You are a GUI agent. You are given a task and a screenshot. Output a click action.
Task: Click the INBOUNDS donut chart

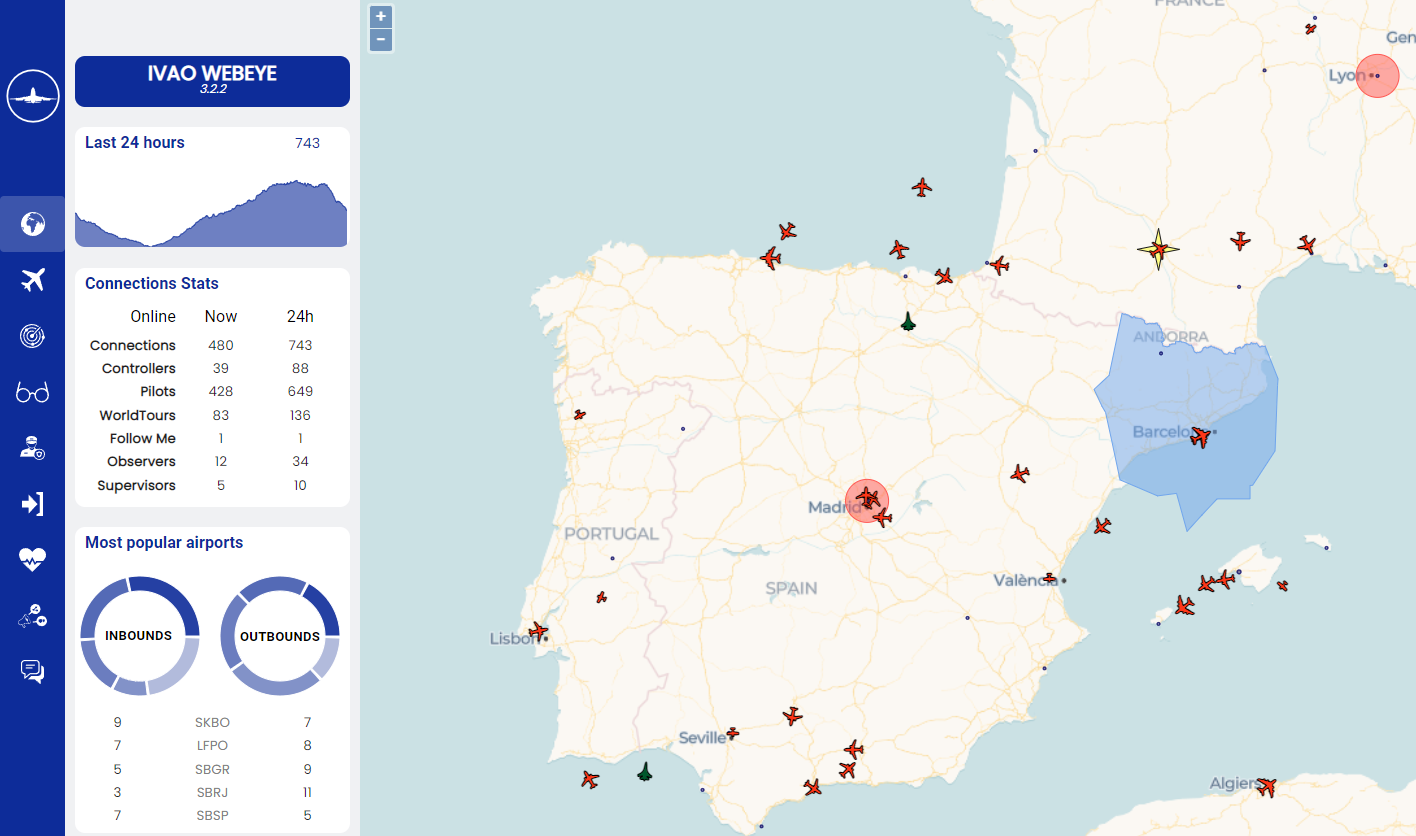139,636
